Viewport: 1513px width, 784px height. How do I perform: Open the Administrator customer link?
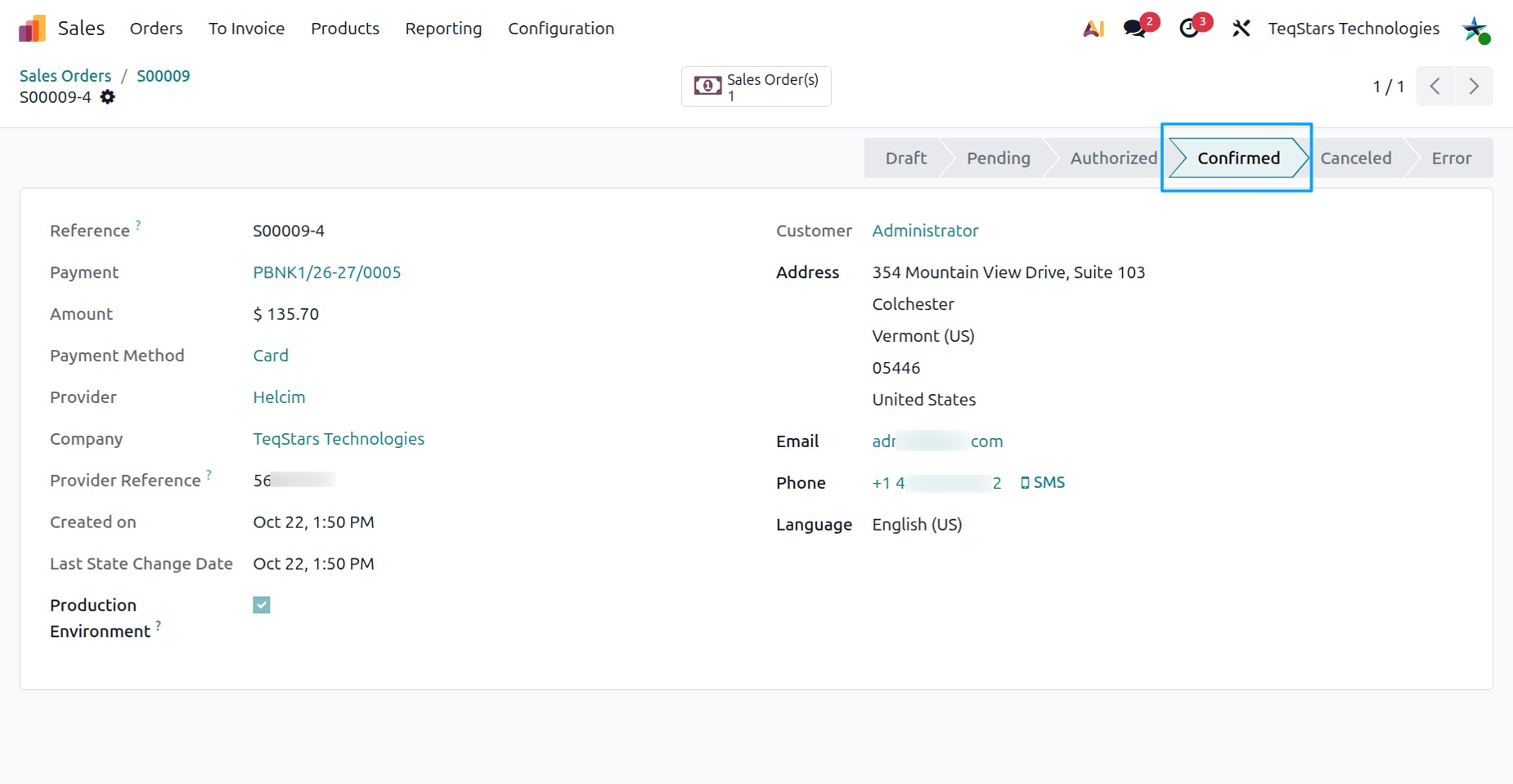pos(925,231)
